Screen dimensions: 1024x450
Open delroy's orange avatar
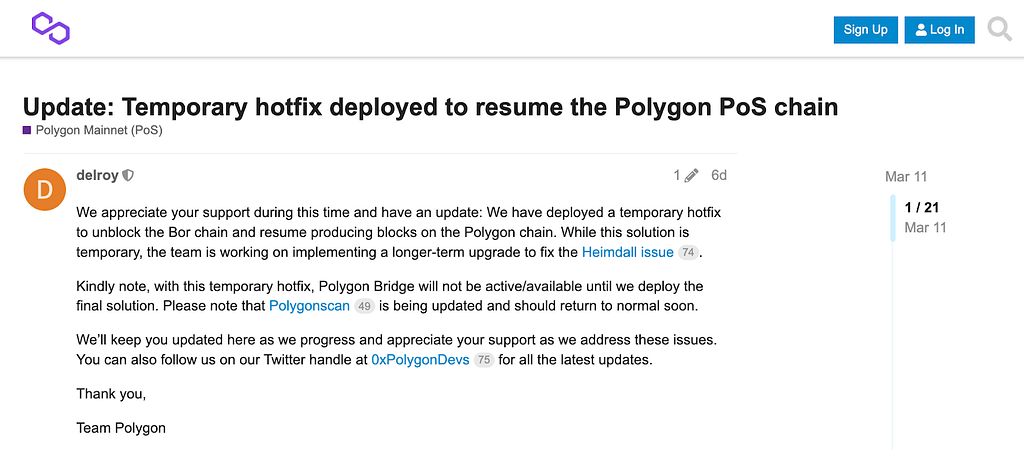tap(44, 189)
